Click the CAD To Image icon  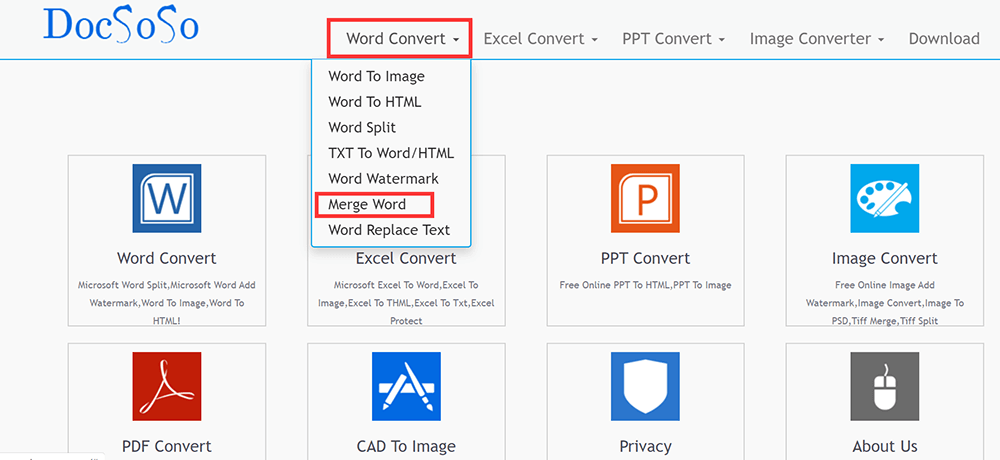(x=406, y=386)
